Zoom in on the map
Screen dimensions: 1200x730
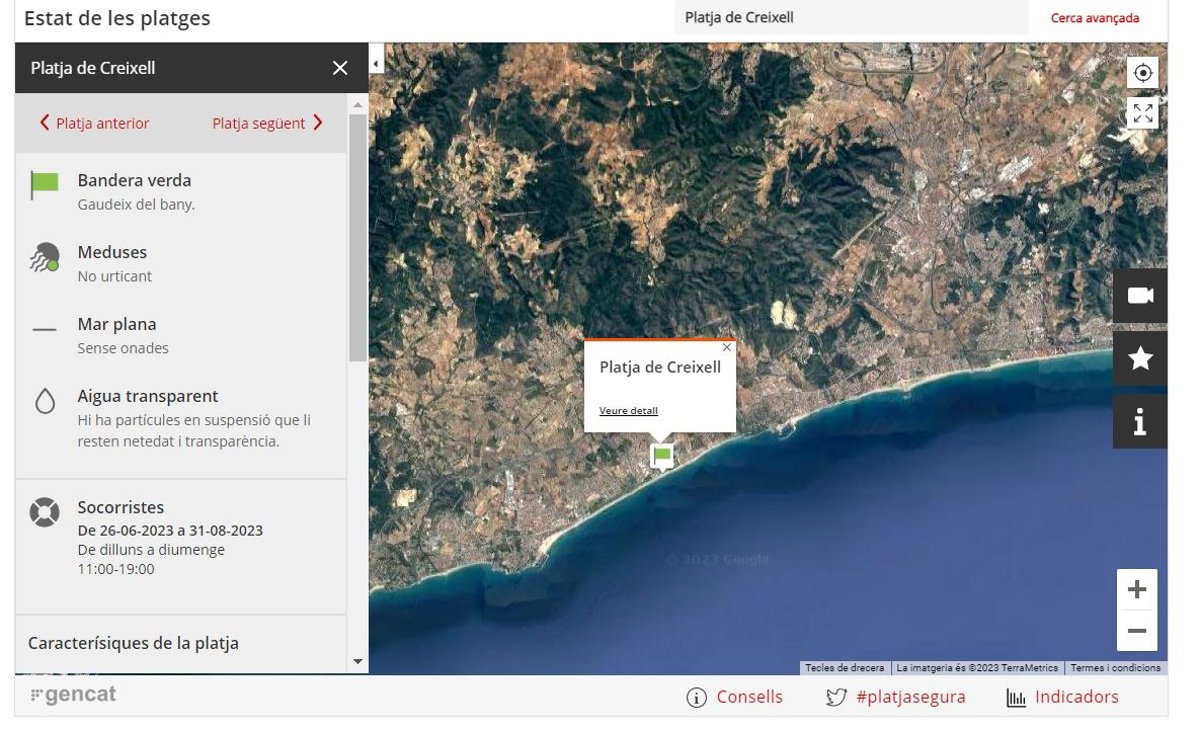coord(1137,590)
